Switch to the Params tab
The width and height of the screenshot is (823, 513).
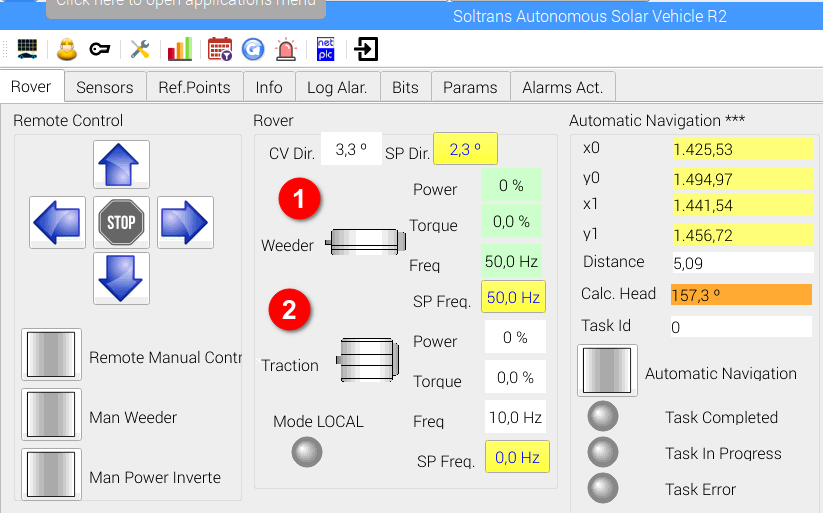click(470, 87)
